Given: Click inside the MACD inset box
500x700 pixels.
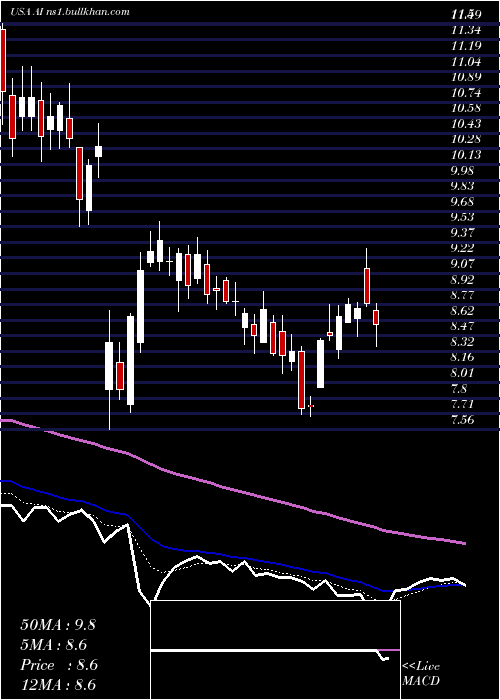Looking at the screenshot, I should (x=275, y=650).
